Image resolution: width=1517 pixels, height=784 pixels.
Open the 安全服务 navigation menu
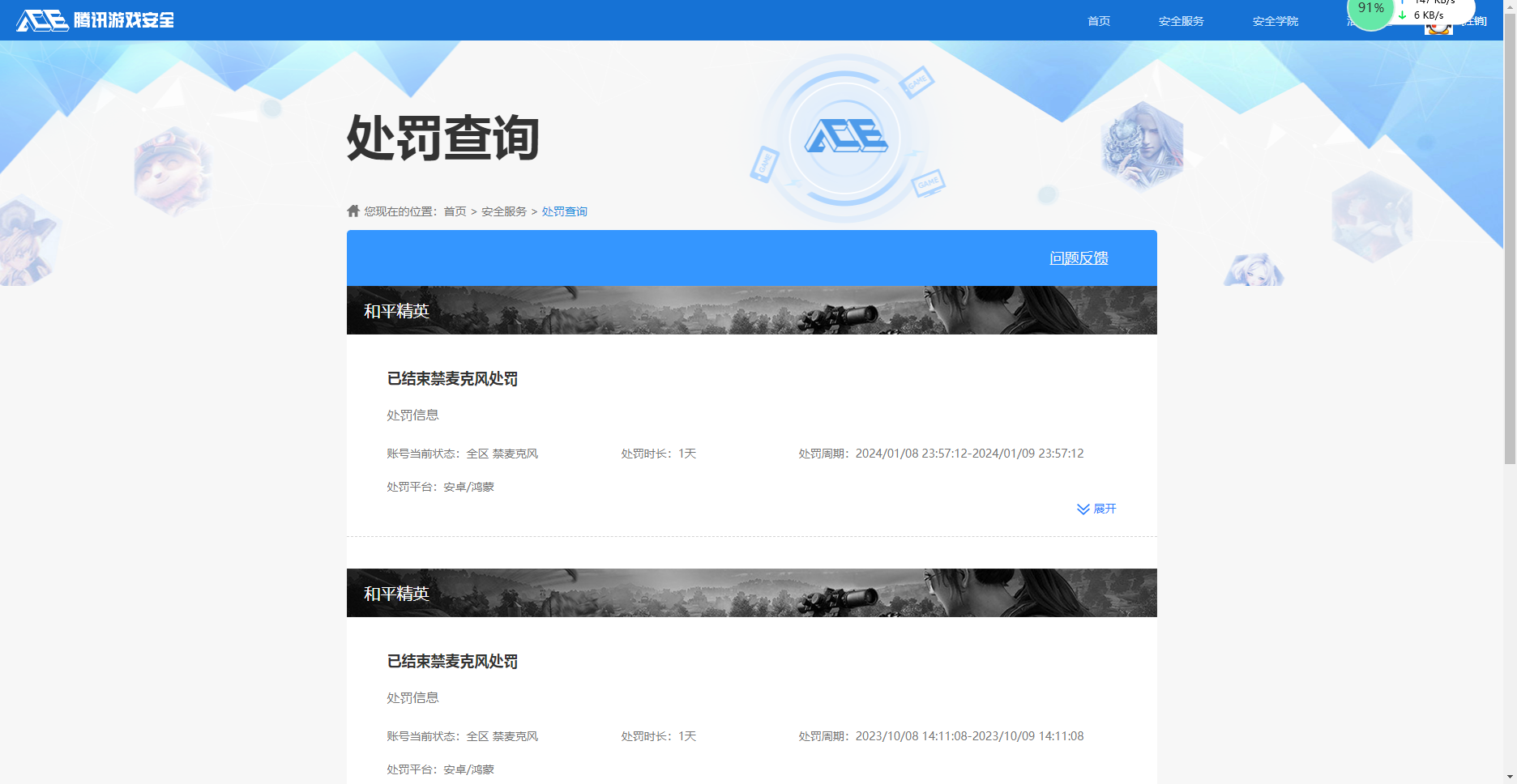click(1181, 21)
